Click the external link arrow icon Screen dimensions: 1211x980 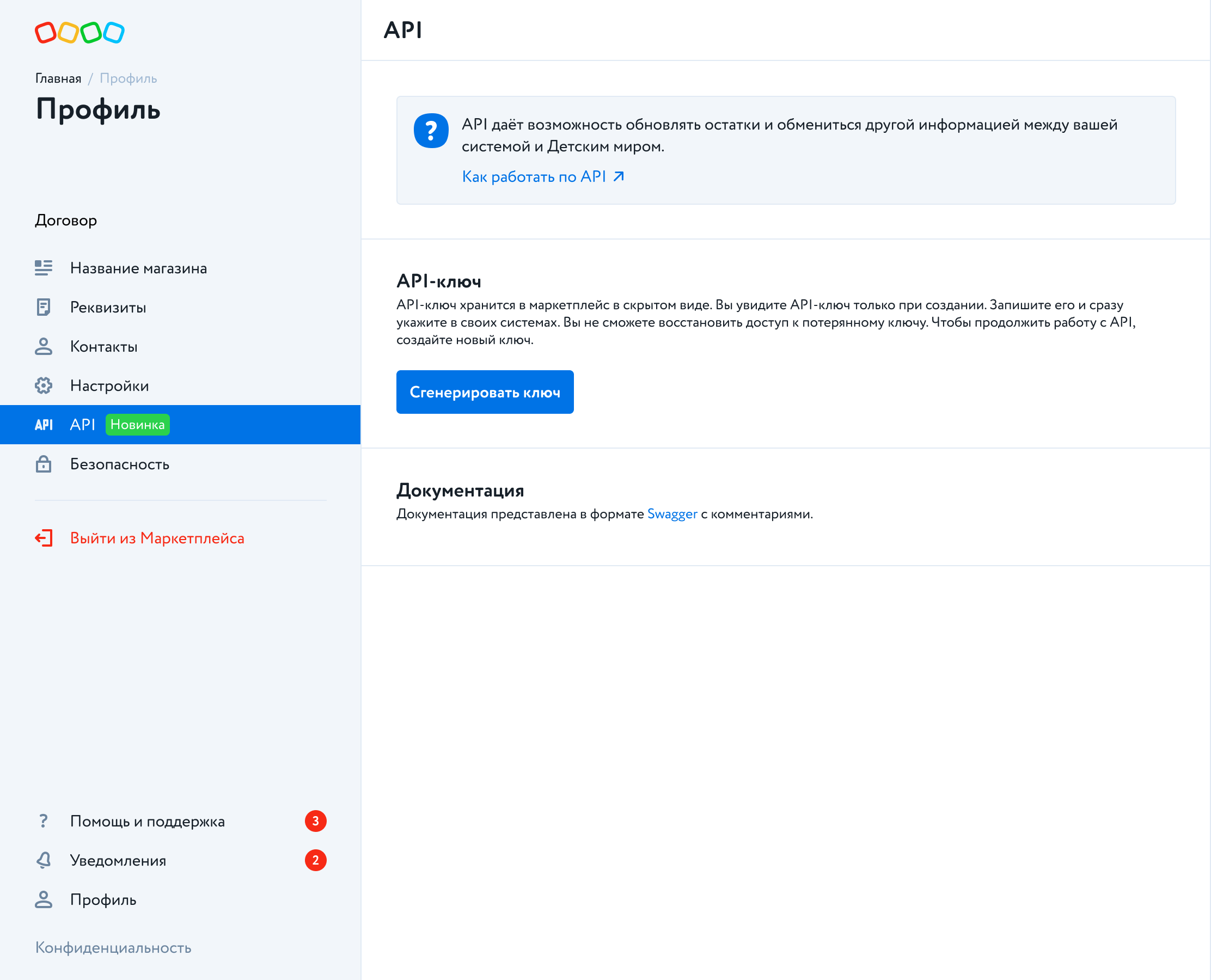(619, 177)
